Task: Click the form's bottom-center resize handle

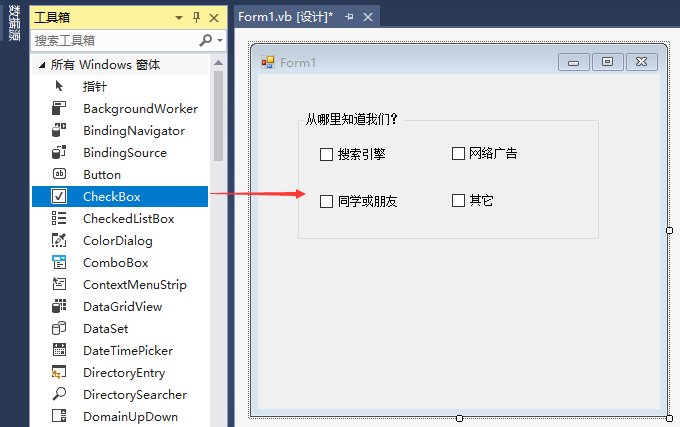Action: click(x=459, y=418)
